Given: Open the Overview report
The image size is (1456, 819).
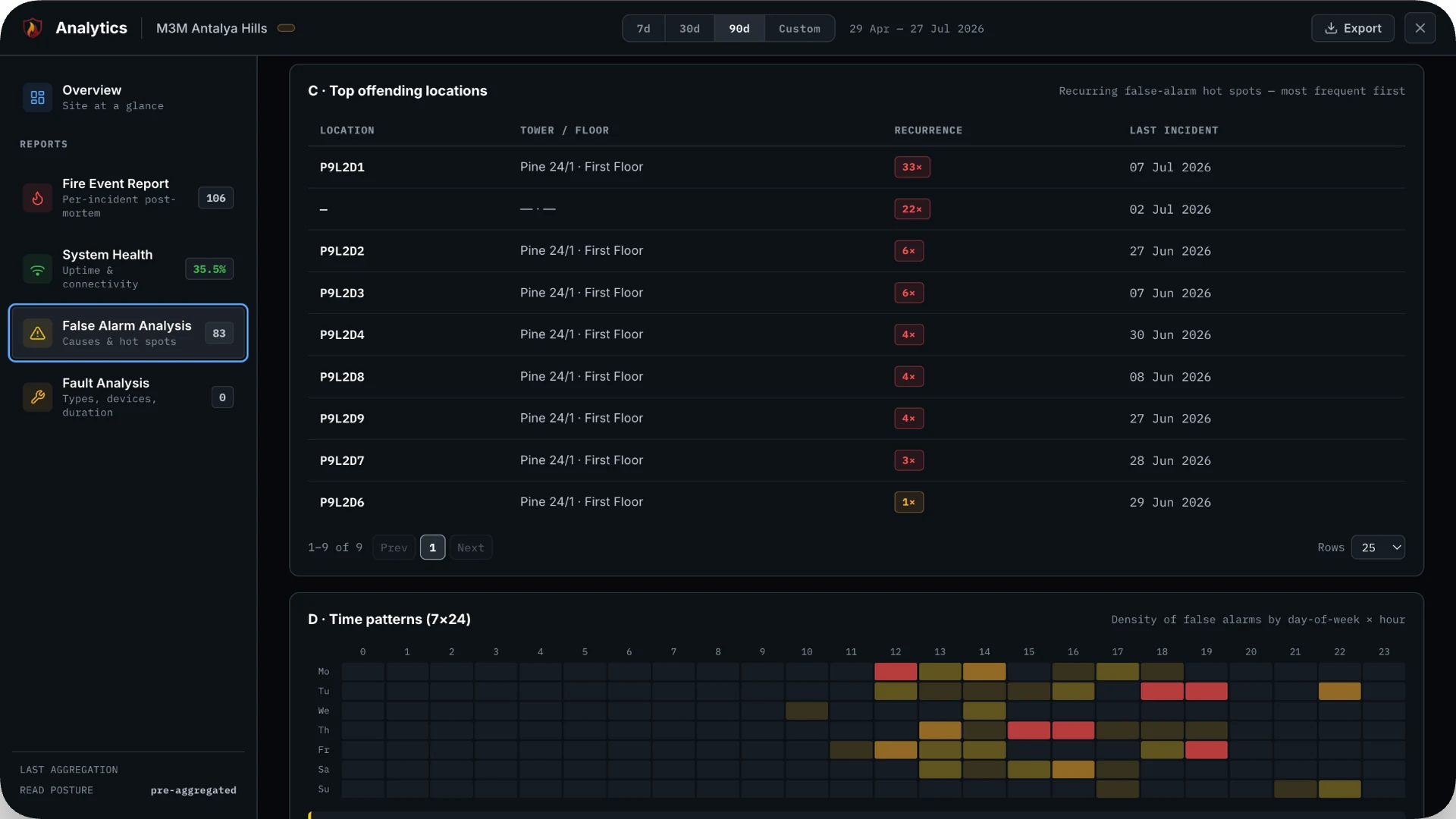Looking at the screenshot, I should 128,98.
